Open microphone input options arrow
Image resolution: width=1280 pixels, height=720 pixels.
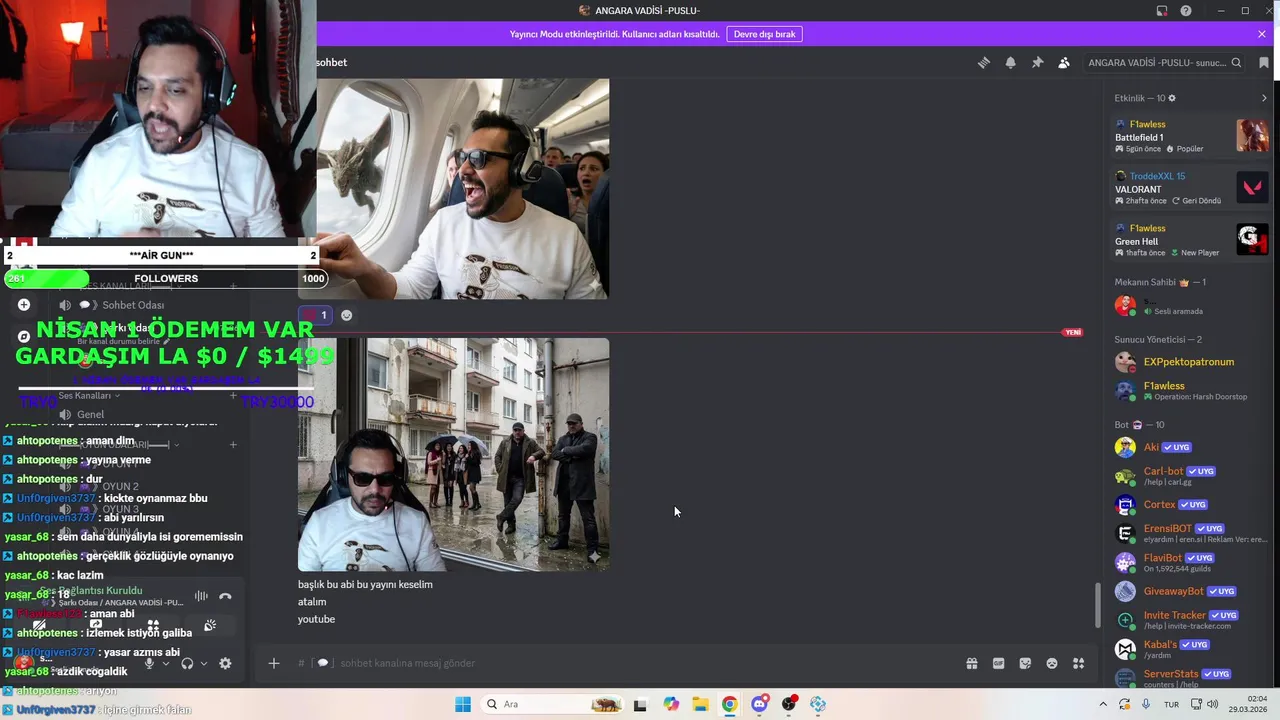point(166,663)
